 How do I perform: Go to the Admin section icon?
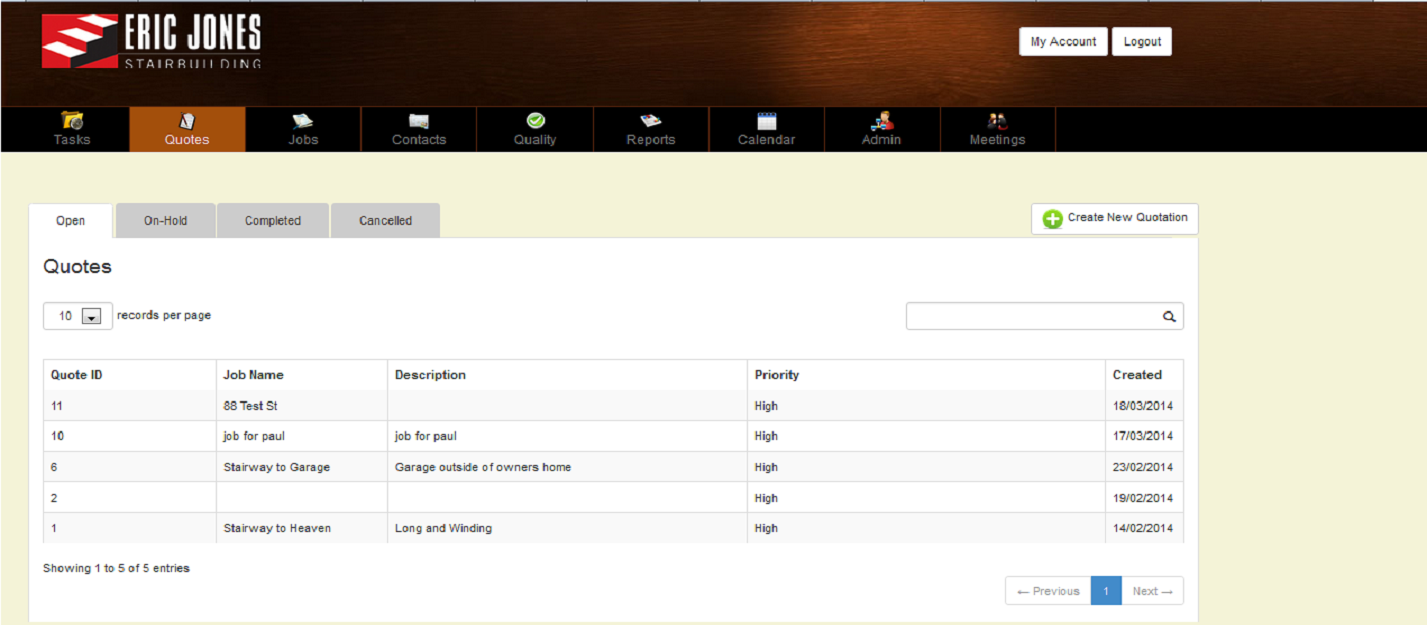(881, 120)
